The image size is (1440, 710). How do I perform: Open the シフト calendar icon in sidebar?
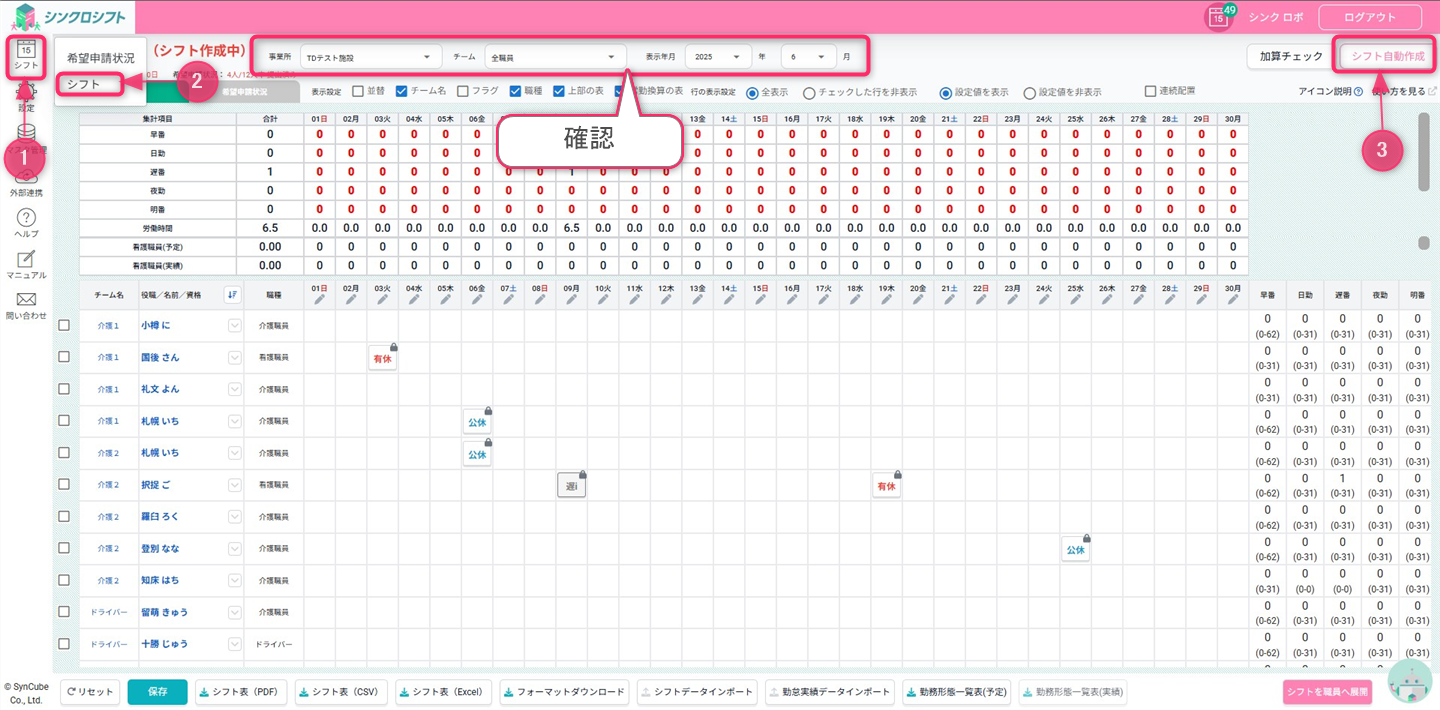point(27,54)
